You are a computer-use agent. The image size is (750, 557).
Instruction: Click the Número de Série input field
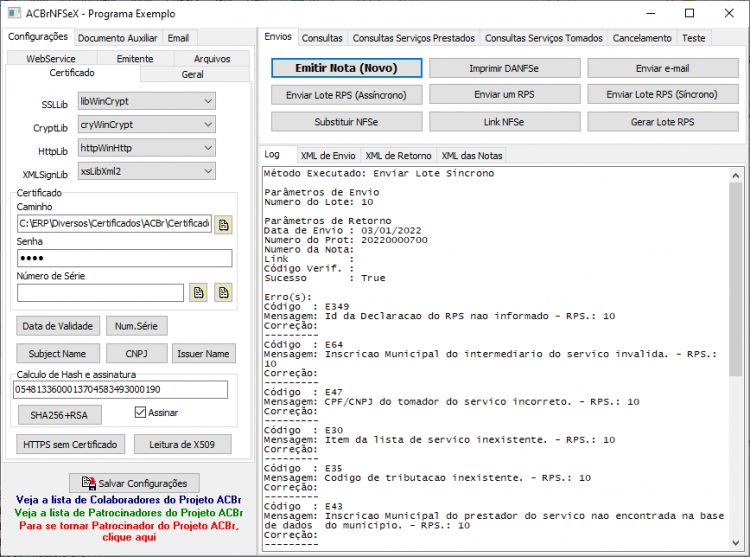tap(100, 293)
